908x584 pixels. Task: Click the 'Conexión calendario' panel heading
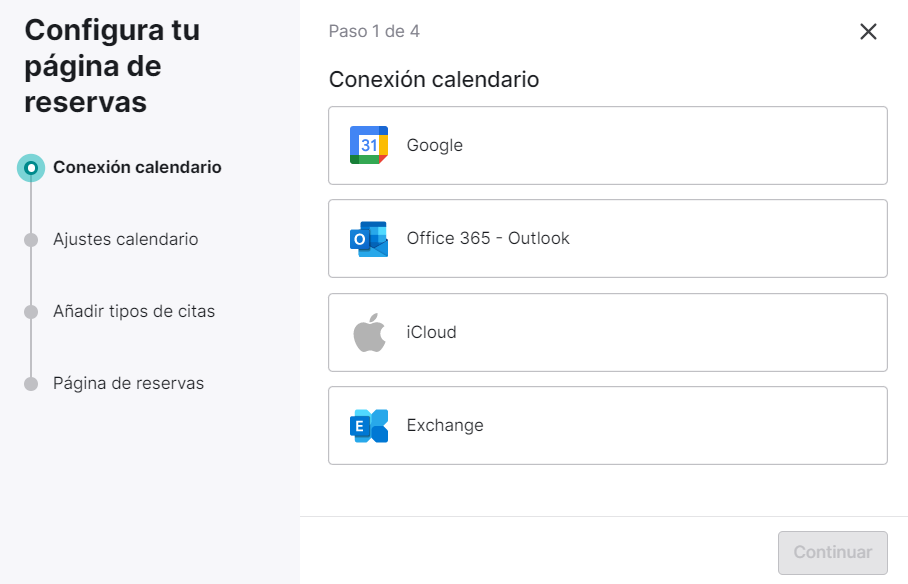[x=434, y=79]
